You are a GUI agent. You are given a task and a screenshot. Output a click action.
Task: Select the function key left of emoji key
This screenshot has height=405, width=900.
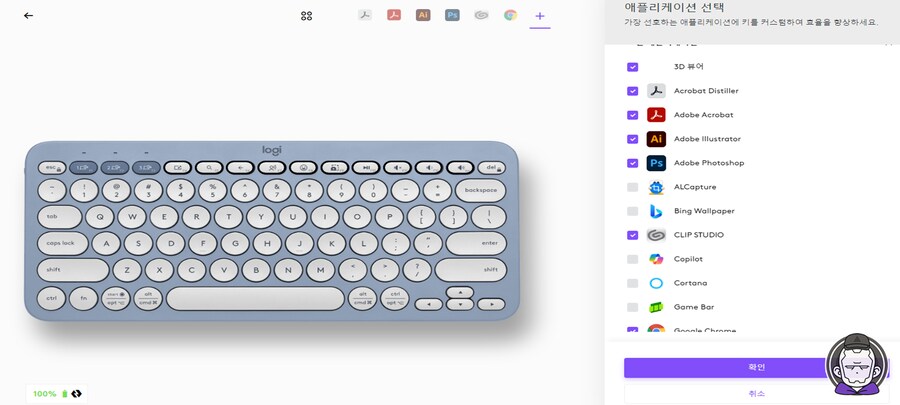click(272, 168)
